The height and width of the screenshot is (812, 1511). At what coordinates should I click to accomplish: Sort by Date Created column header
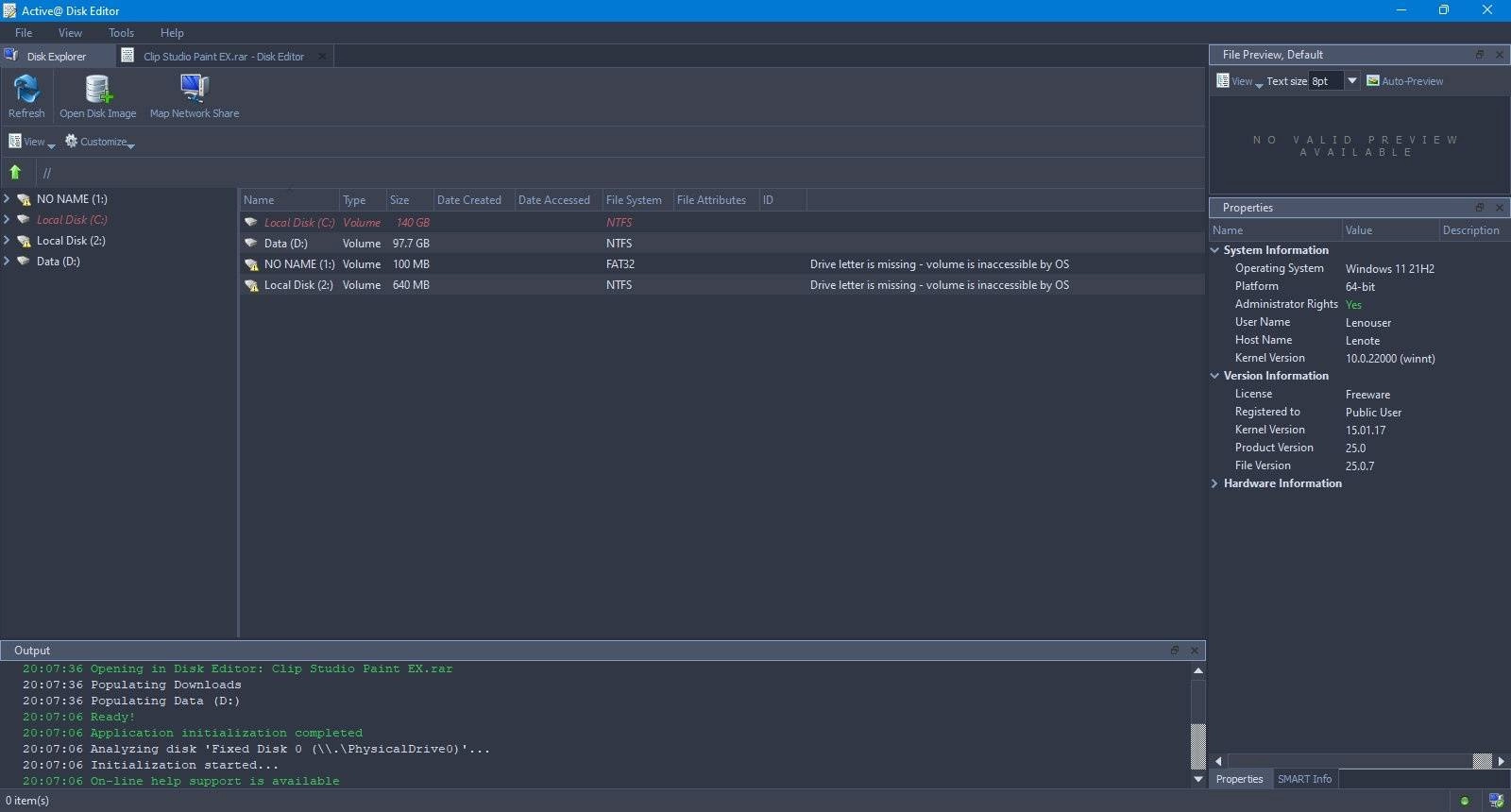[473, 200]
